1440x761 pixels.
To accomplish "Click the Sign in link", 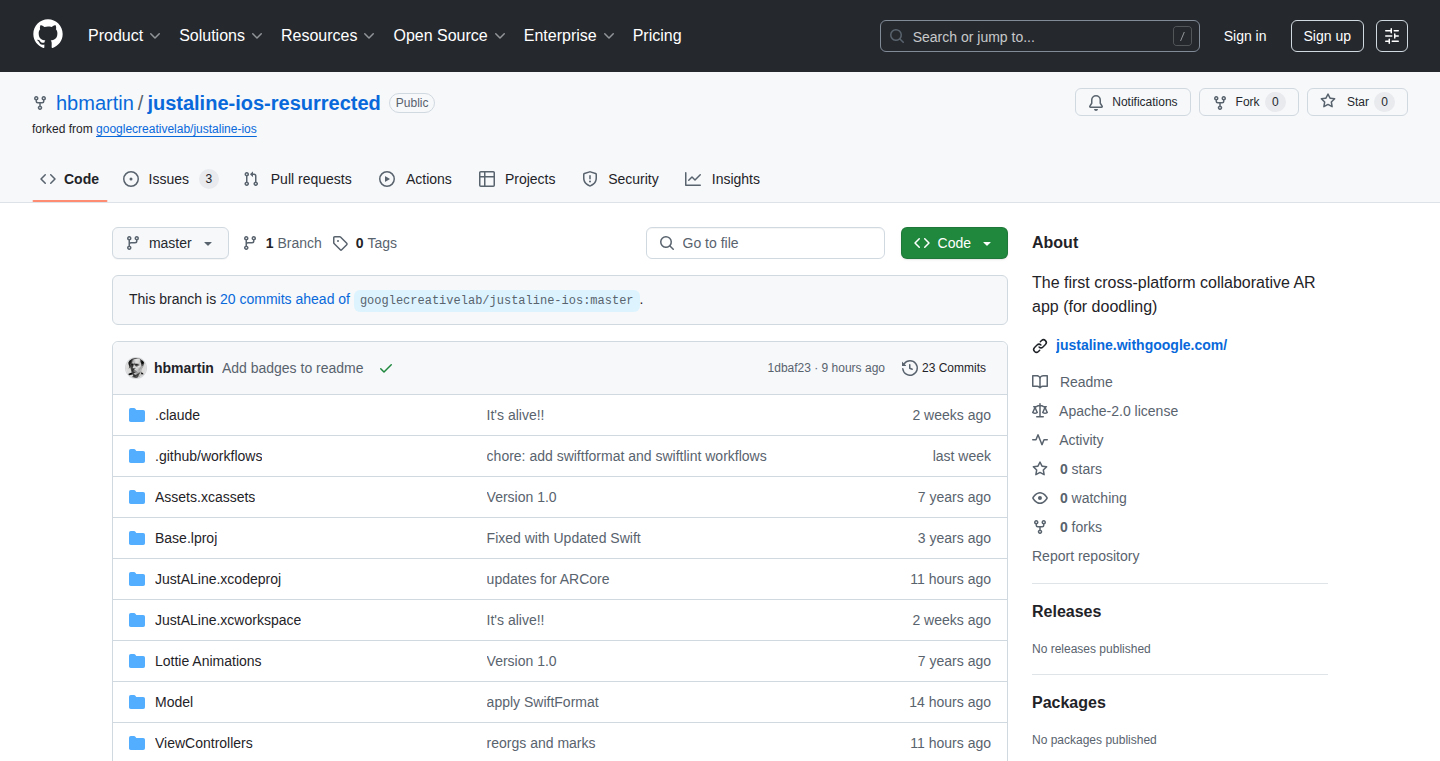I will click(1245, 36).
